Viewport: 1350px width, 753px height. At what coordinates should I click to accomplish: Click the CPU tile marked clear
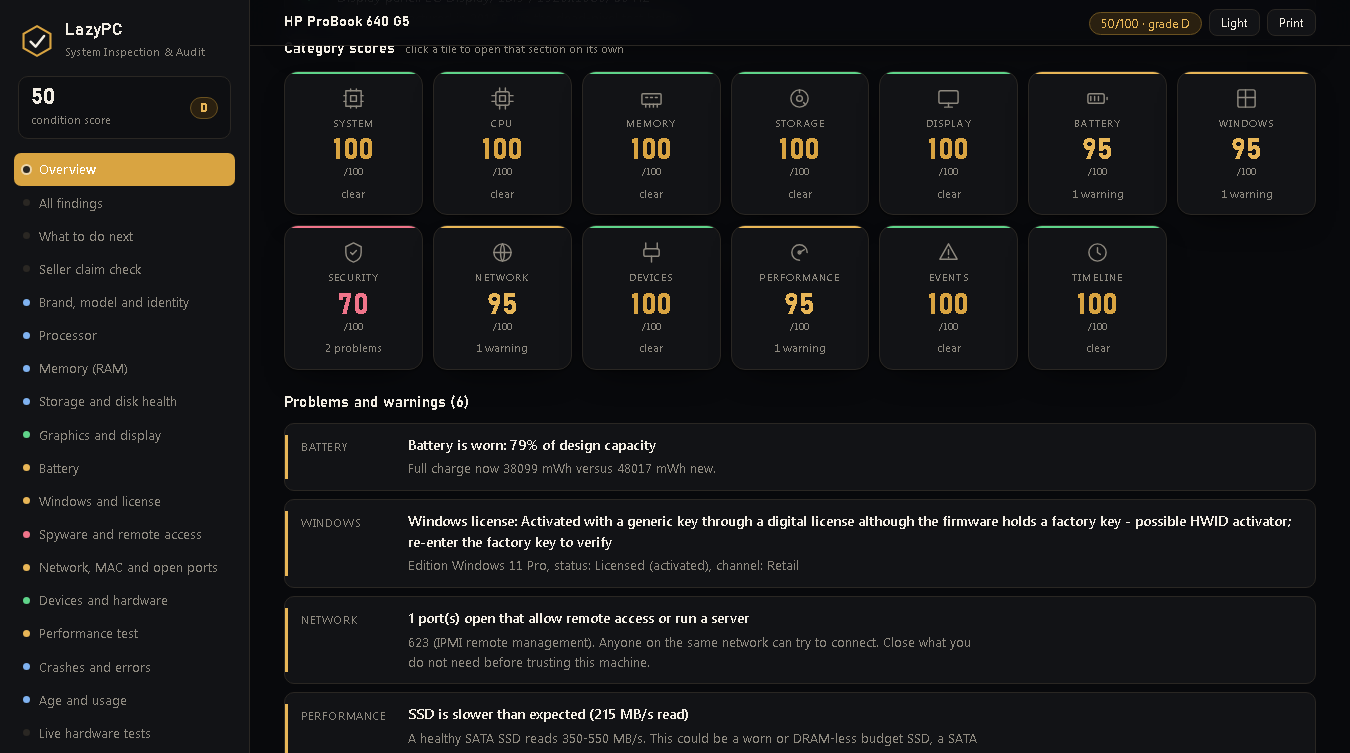[502, 143]
